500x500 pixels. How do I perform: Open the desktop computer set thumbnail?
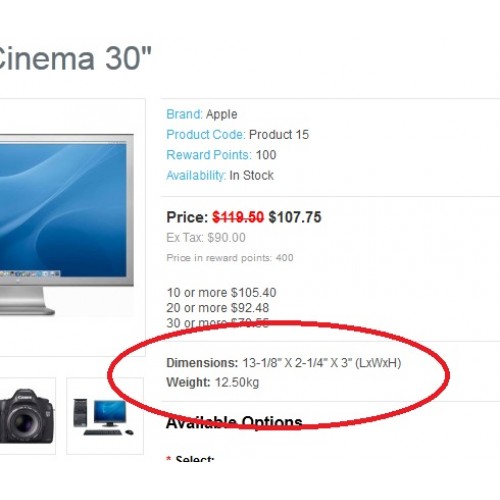pyautogui.click(x=105, y=416)
